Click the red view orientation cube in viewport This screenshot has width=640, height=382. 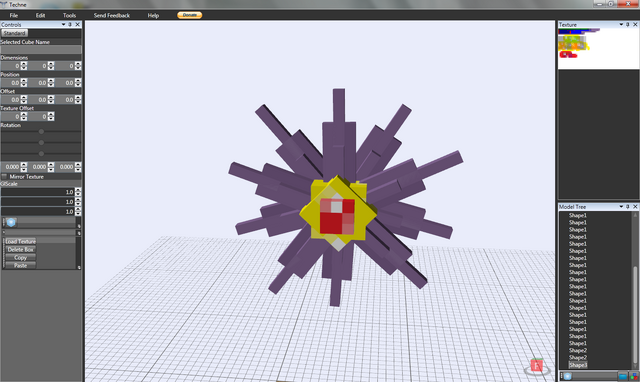(x=537, y=366)
